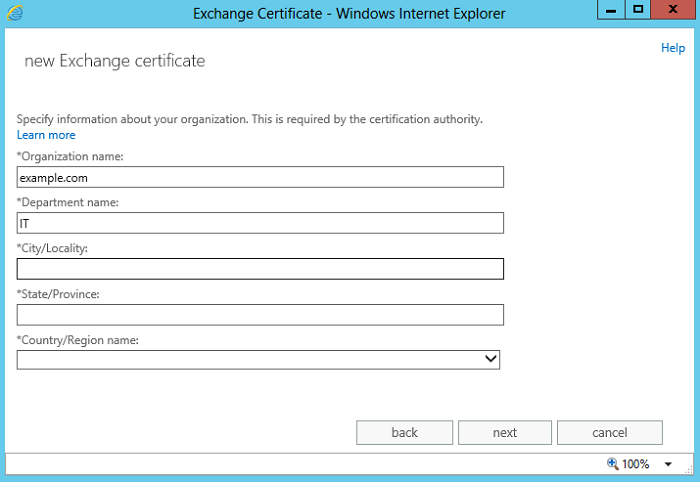The width and height of the screenshot is (700, 482).
Task: Maximize the Exchange Certificate window
Action: [x=638, y=10]
